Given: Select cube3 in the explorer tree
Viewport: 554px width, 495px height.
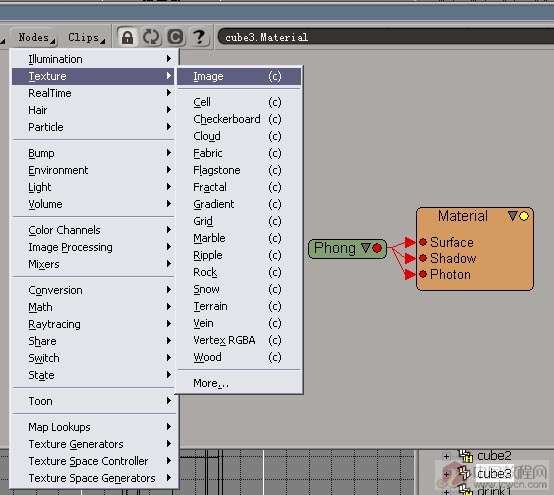Looking at the screenshot, I should click(494, 473).
